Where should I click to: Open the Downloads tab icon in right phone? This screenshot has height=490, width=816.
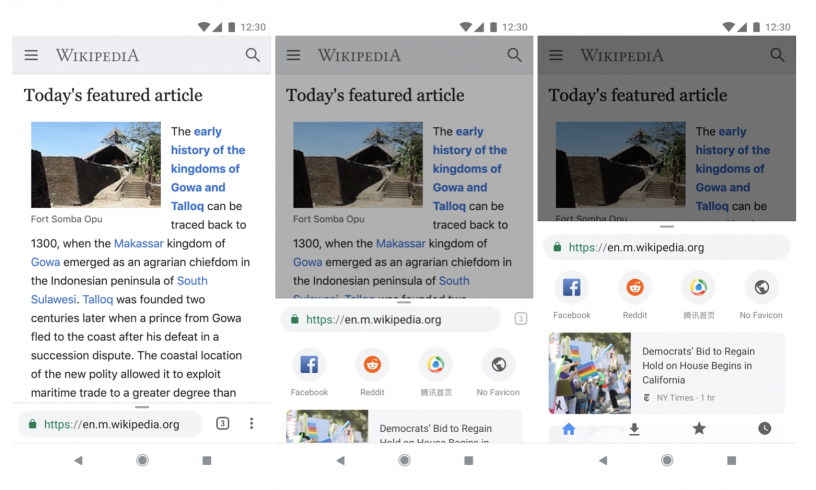[x=634, y=429]
